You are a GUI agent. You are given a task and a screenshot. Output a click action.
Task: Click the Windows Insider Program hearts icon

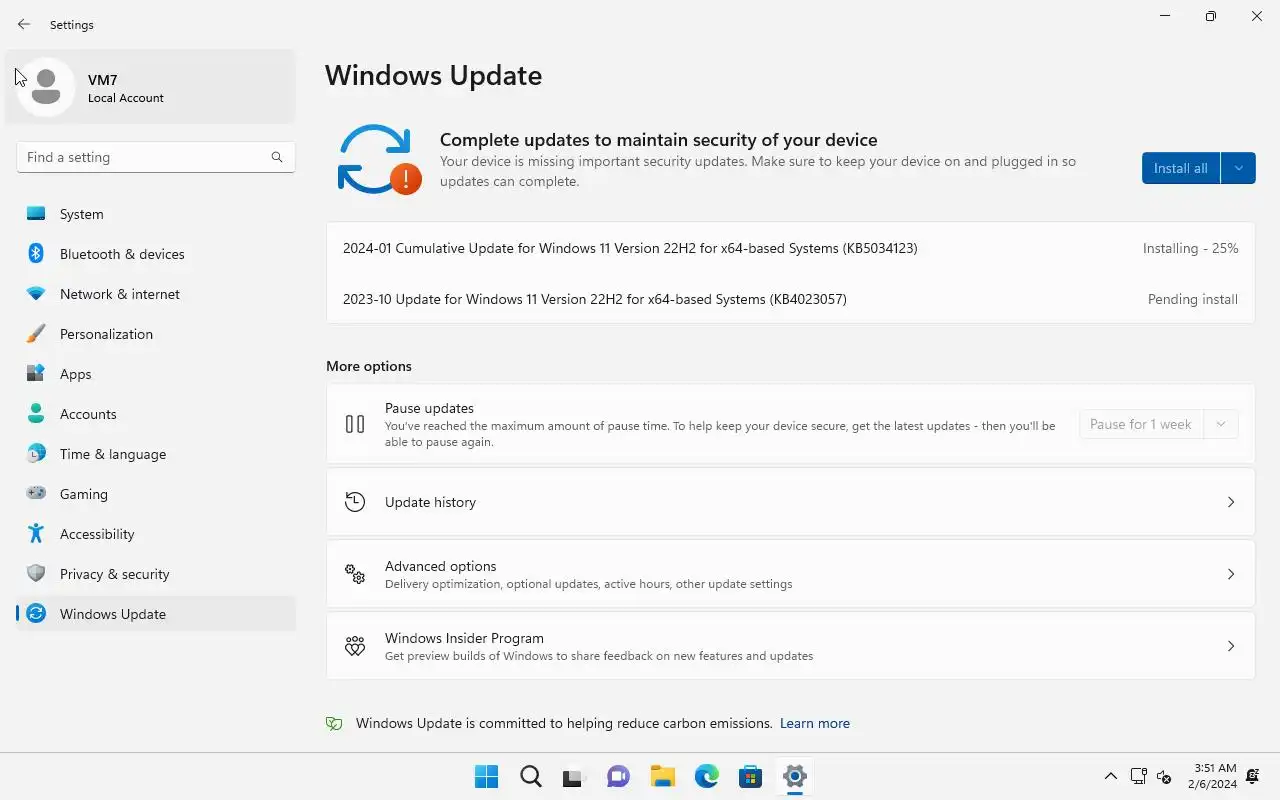coord(355,646)
